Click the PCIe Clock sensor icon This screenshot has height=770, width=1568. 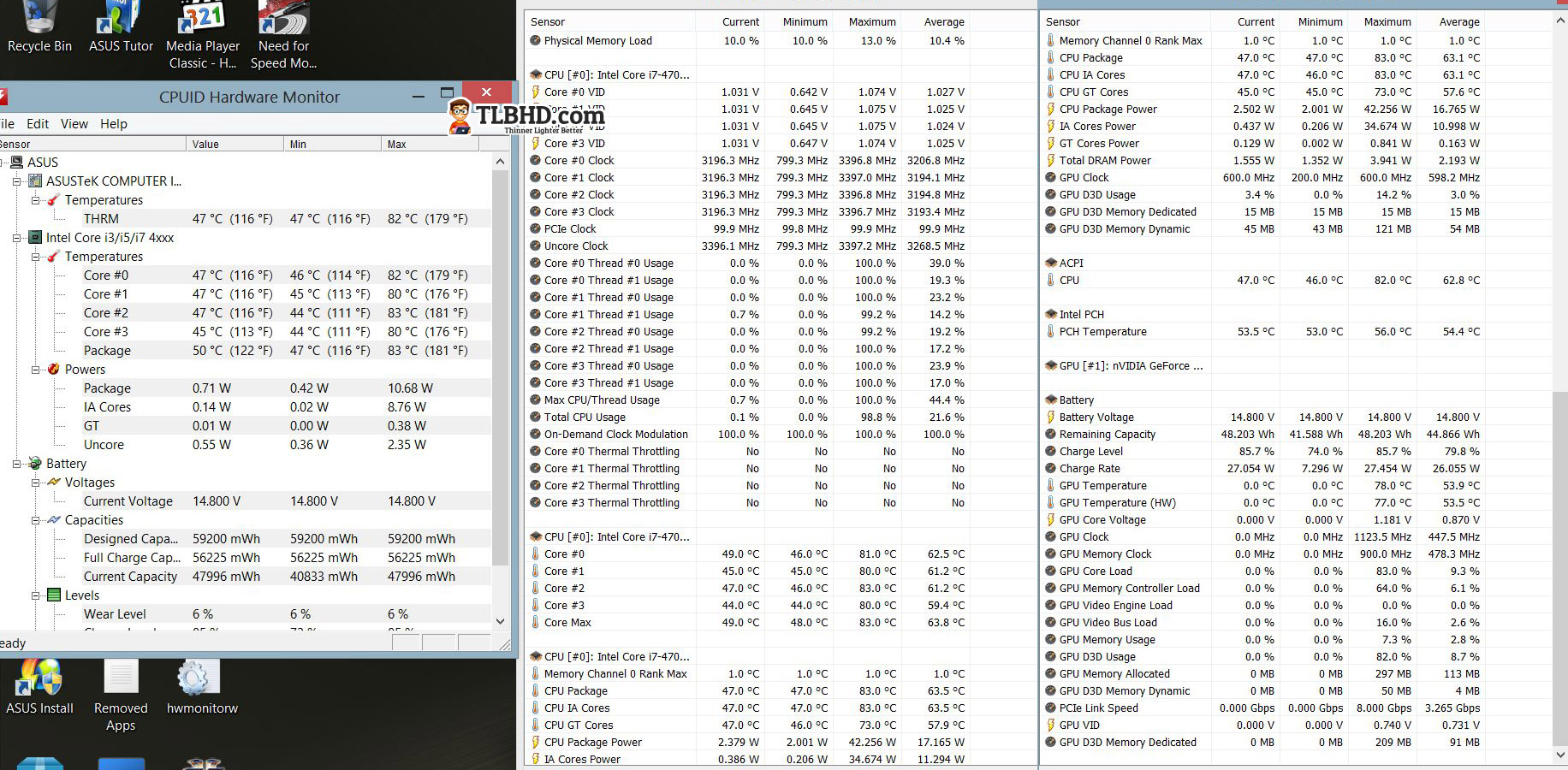click(535, 228)
